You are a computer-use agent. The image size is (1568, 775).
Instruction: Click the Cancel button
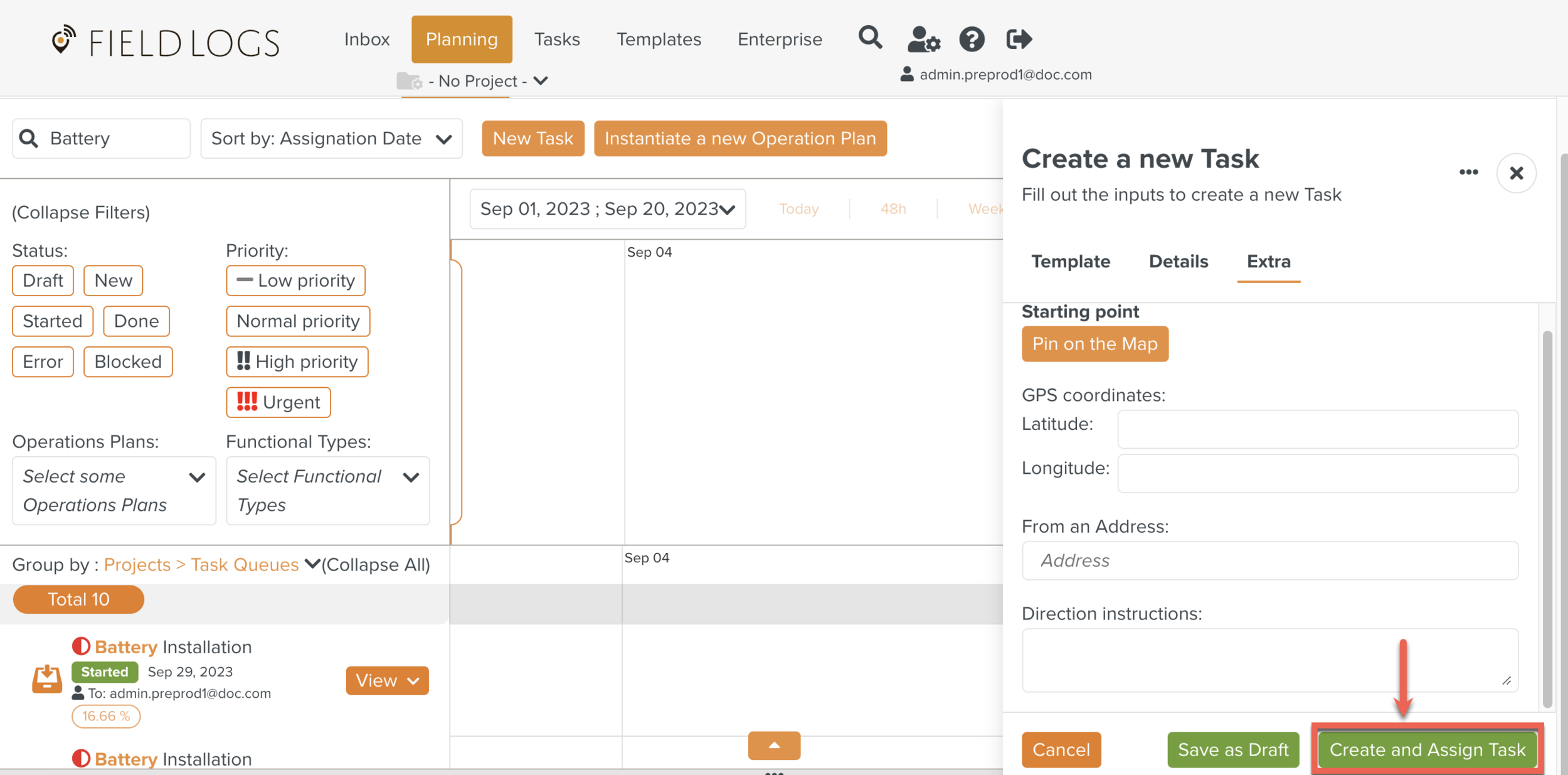coord(1061,749)
